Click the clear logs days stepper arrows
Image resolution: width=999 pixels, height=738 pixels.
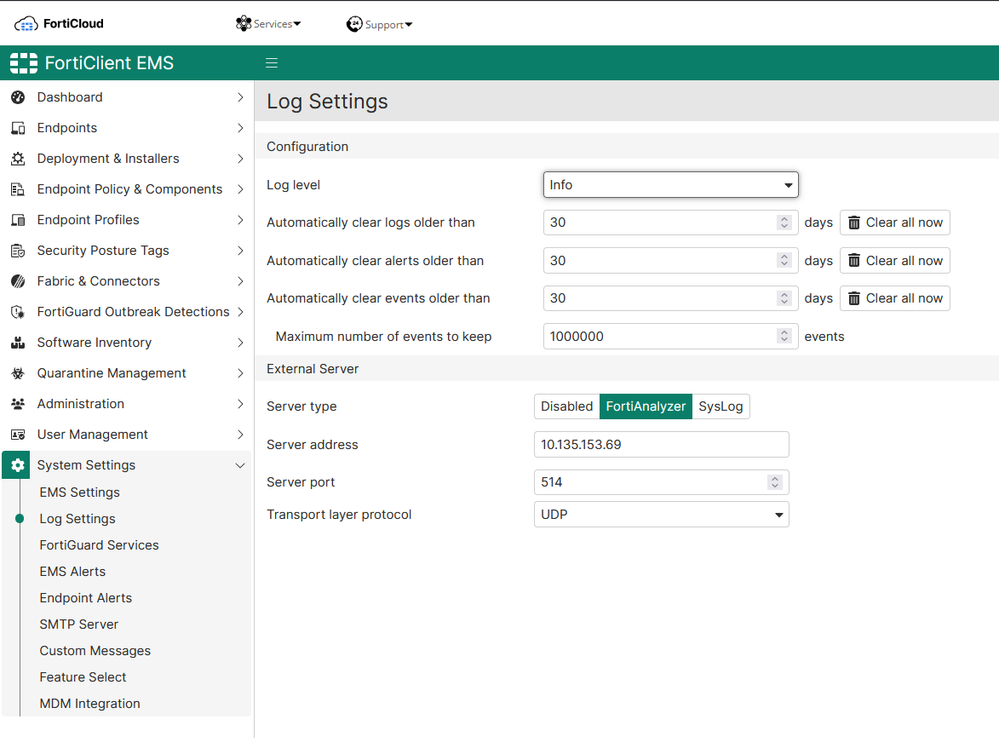point(784,222)
